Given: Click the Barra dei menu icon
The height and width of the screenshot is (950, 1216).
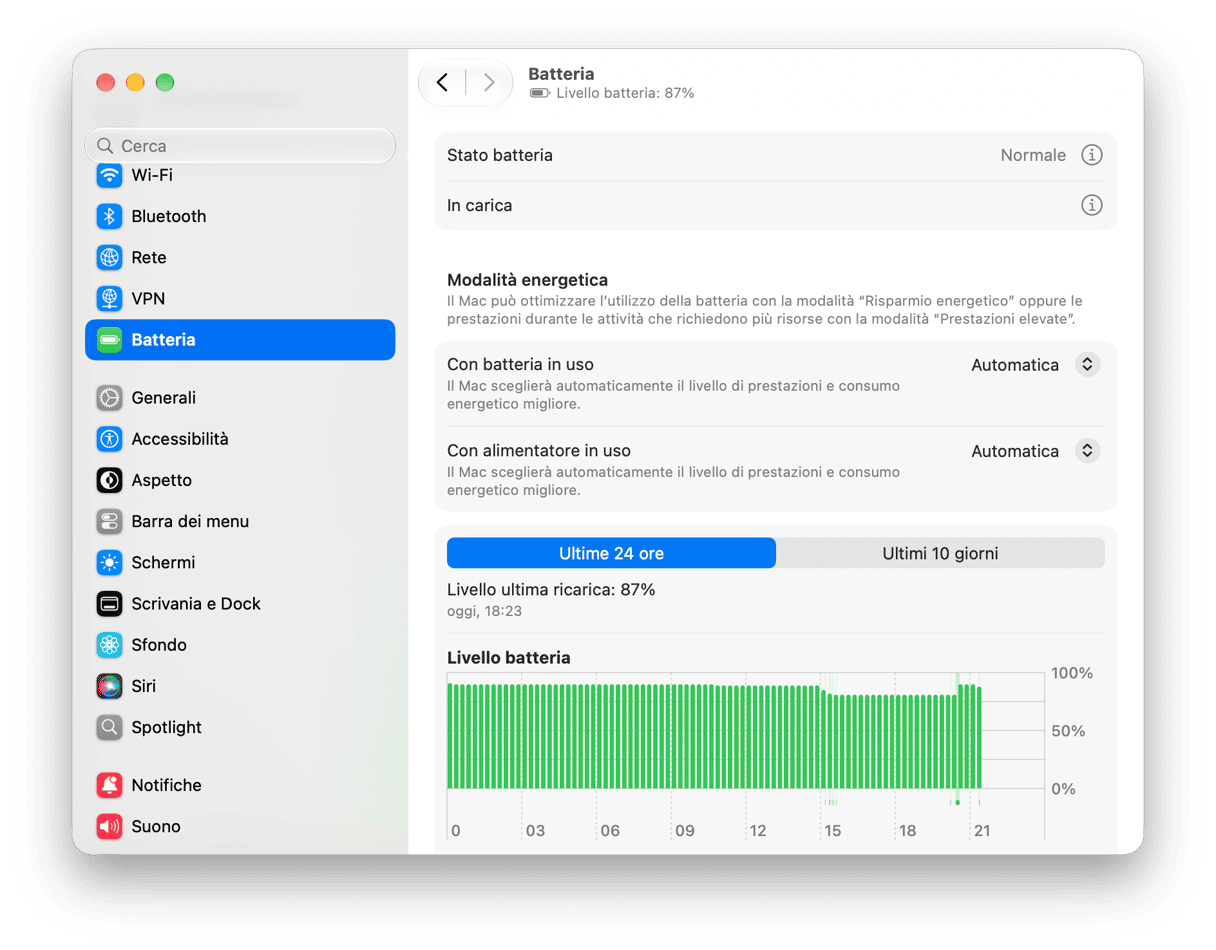Looking at the screenshot, I should click(109, 521).
